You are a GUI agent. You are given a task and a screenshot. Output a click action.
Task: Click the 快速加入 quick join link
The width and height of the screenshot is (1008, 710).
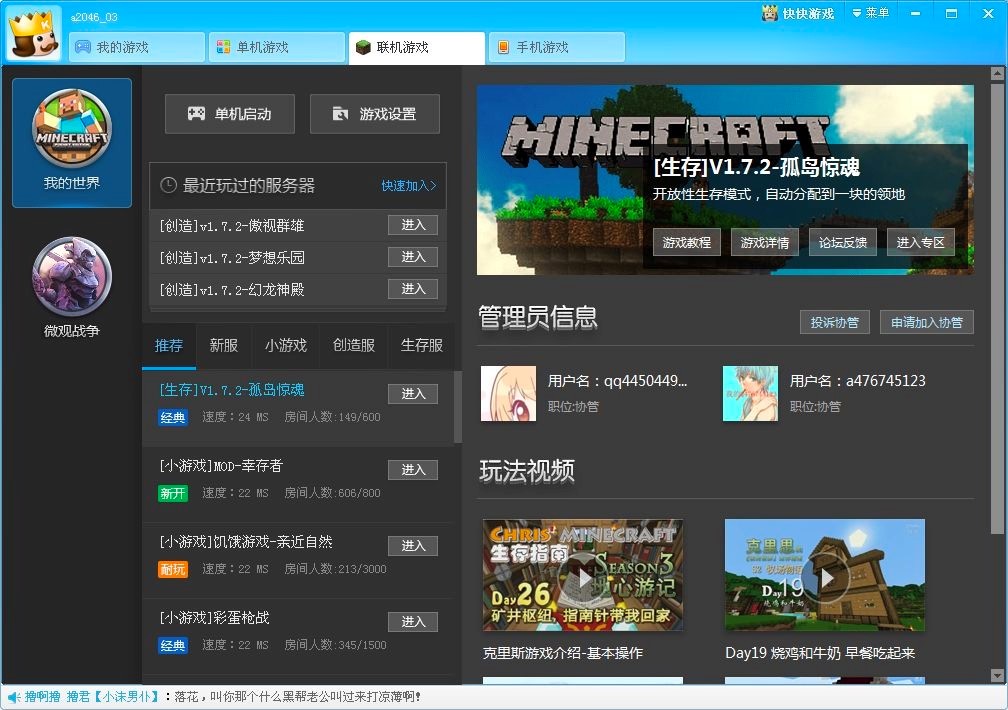(411, 186)
